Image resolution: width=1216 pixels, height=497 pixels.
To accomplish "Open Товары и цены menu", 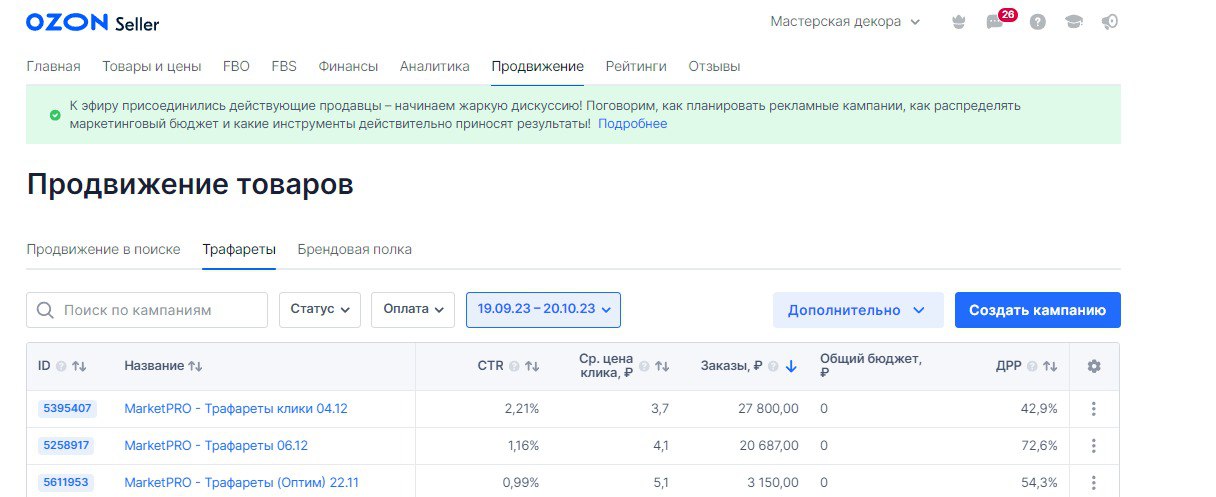I will [152, 67].
